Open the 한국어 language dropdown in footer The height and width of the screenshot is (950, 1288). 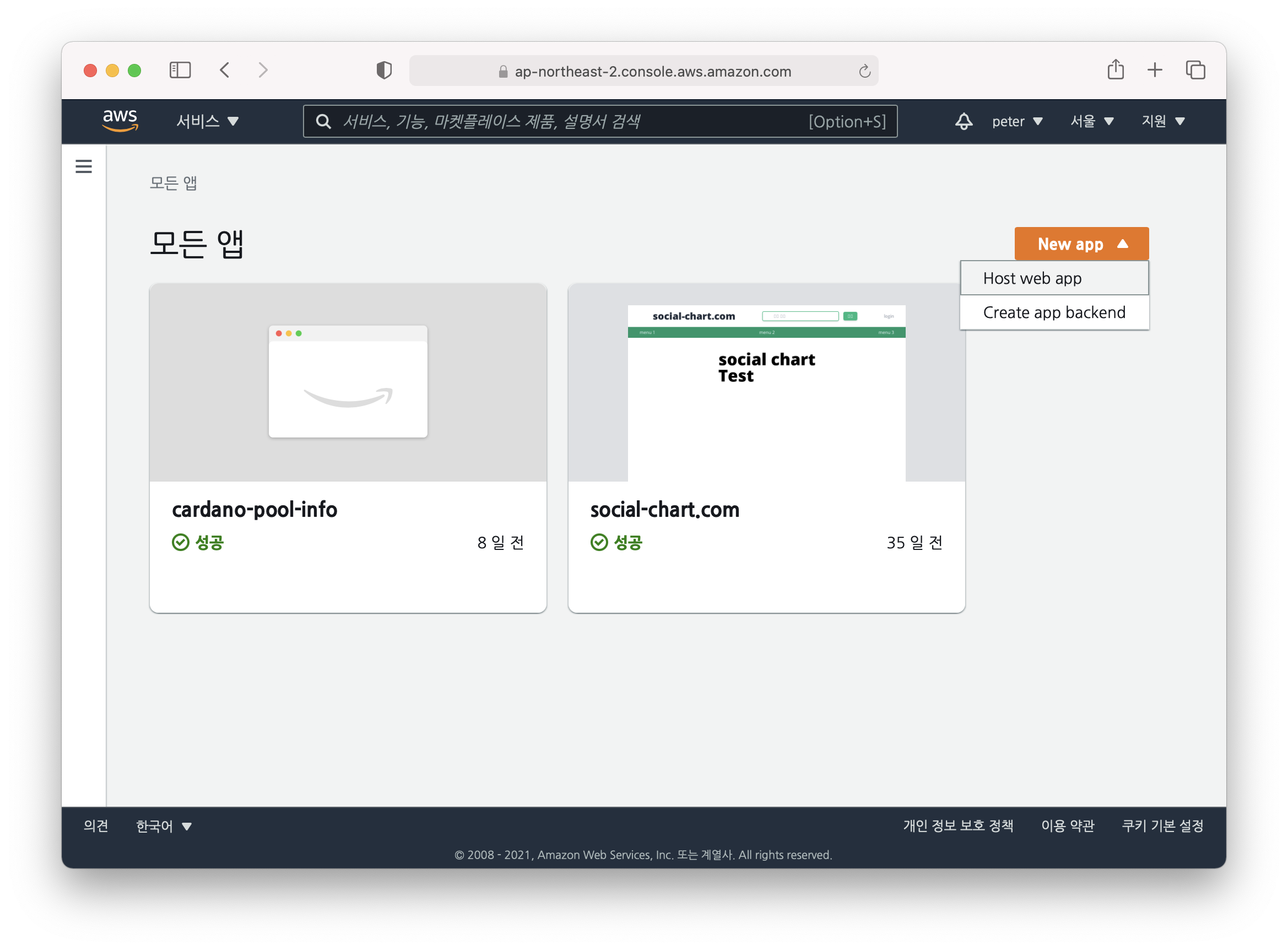coord(163,826)
